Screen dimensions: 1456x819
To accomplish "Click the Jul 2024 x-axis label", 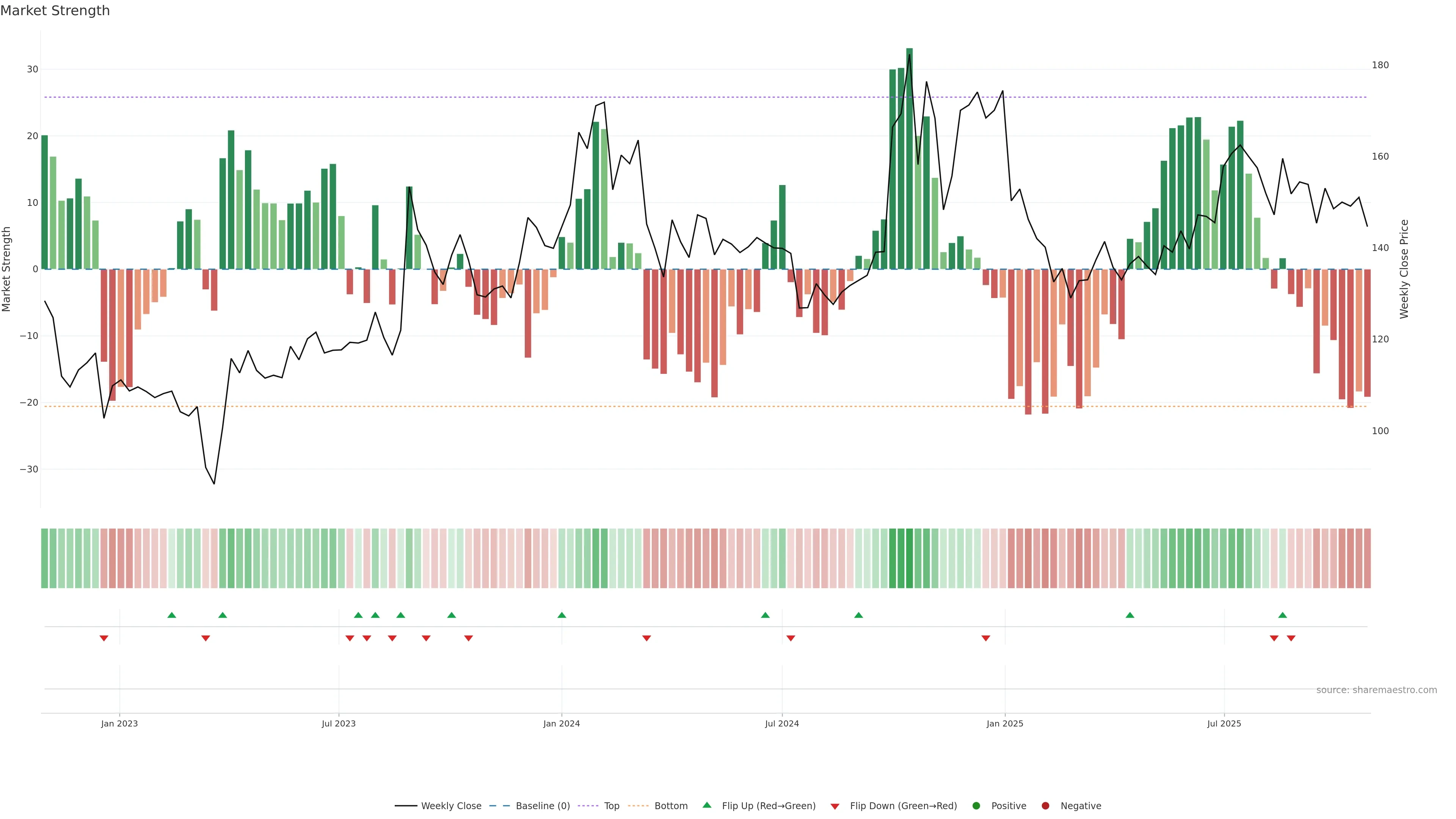I will tap(782, 723).
